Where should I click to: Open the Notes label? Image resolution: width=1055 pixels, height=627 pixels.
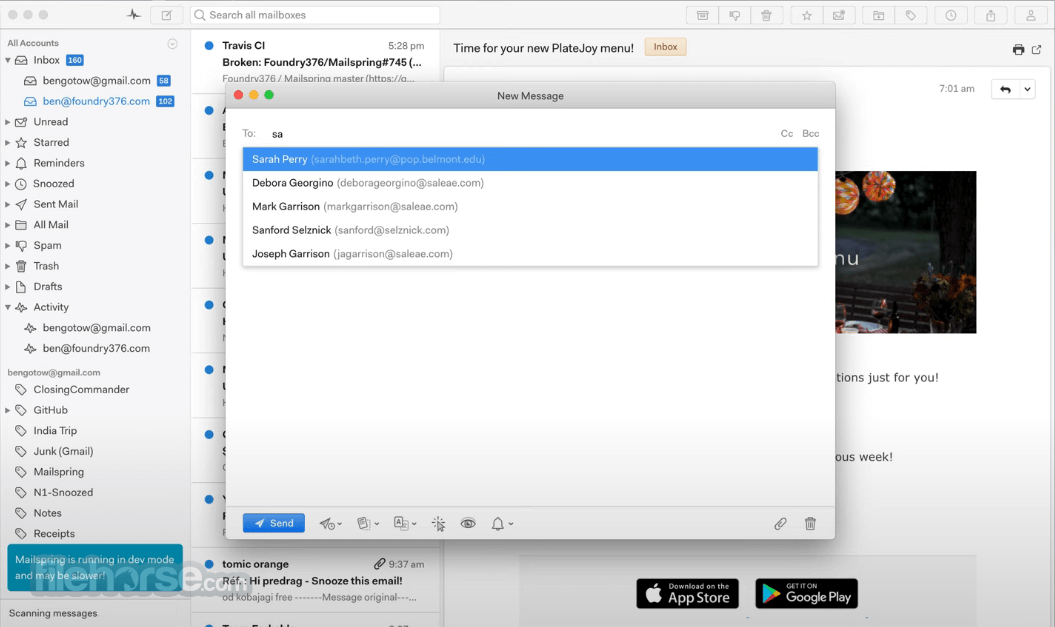point(47,513)
